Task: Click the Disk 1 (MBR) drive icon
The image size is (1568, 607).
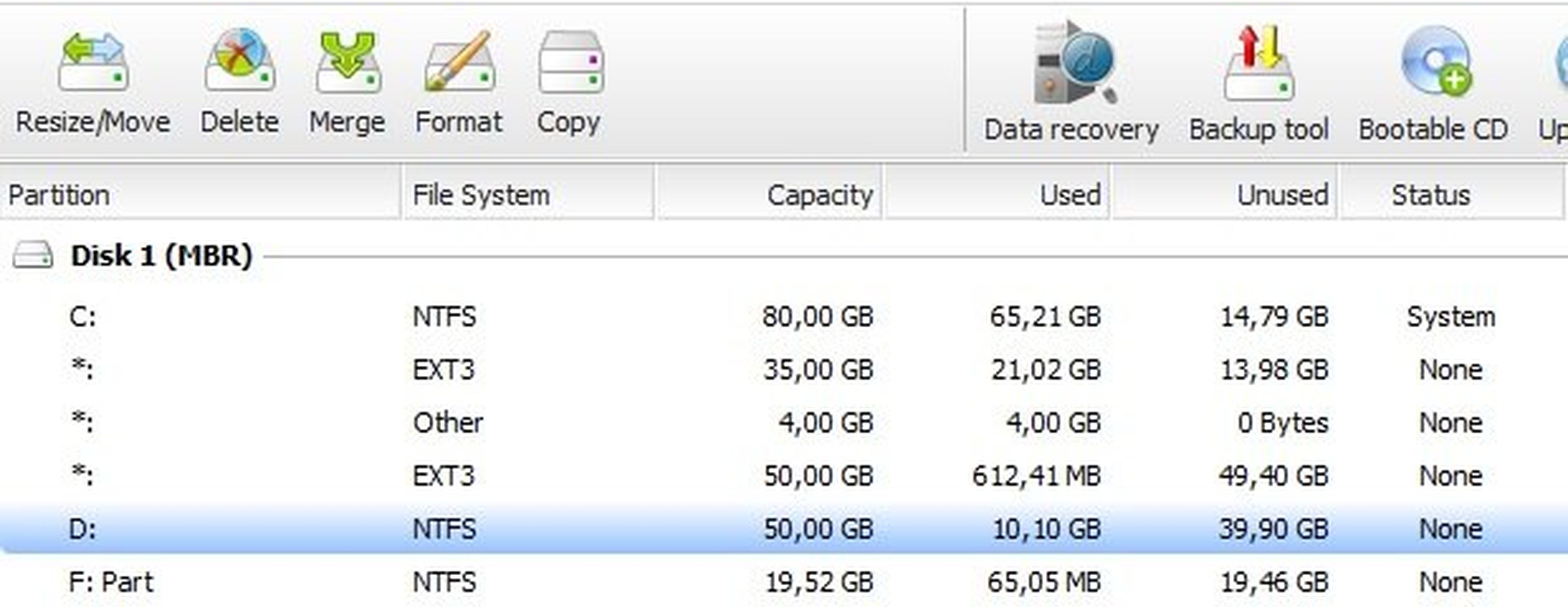Action: pos(32,255)
